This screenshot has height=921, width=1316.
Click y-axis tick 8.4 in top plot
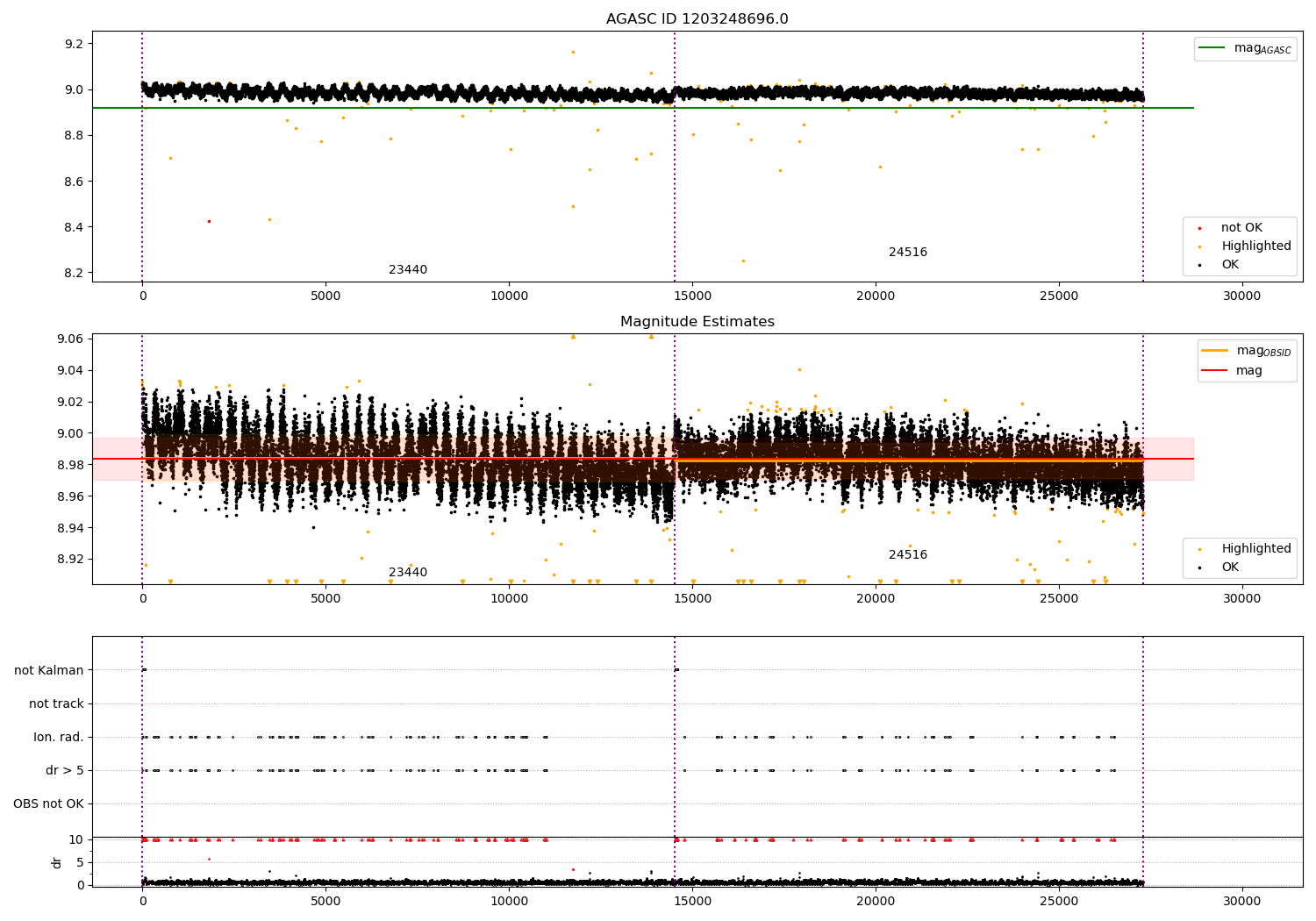click(x=74, y=227)
